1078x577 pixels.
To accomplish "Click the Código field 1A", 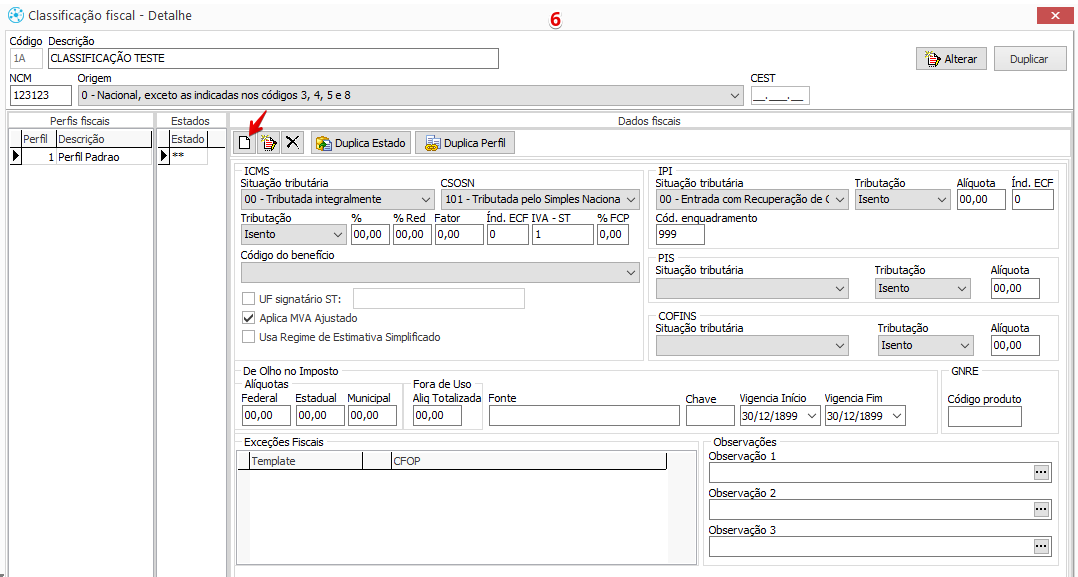I will [x=26, y=58].
